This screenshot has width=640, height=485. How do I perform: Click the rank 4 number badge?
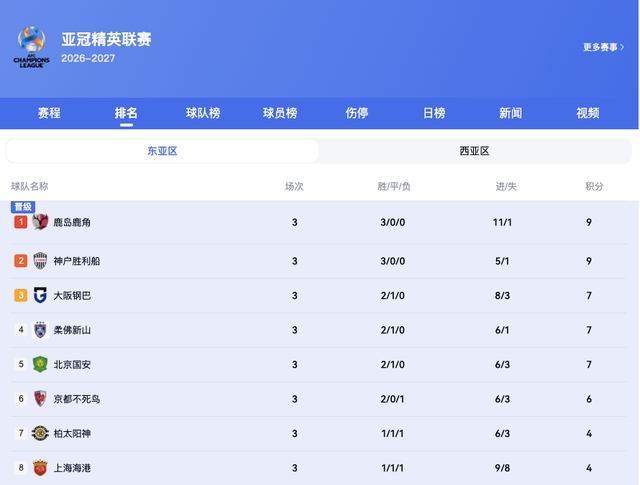(21, 329)
